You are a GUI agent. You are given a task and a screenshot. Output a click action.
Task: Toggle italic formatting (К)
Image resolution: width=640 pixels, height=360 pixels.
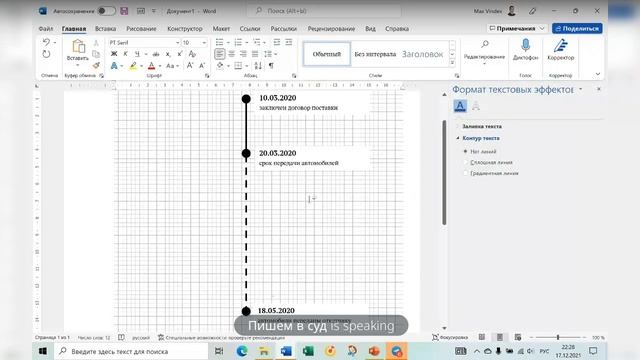coord(125,54)
